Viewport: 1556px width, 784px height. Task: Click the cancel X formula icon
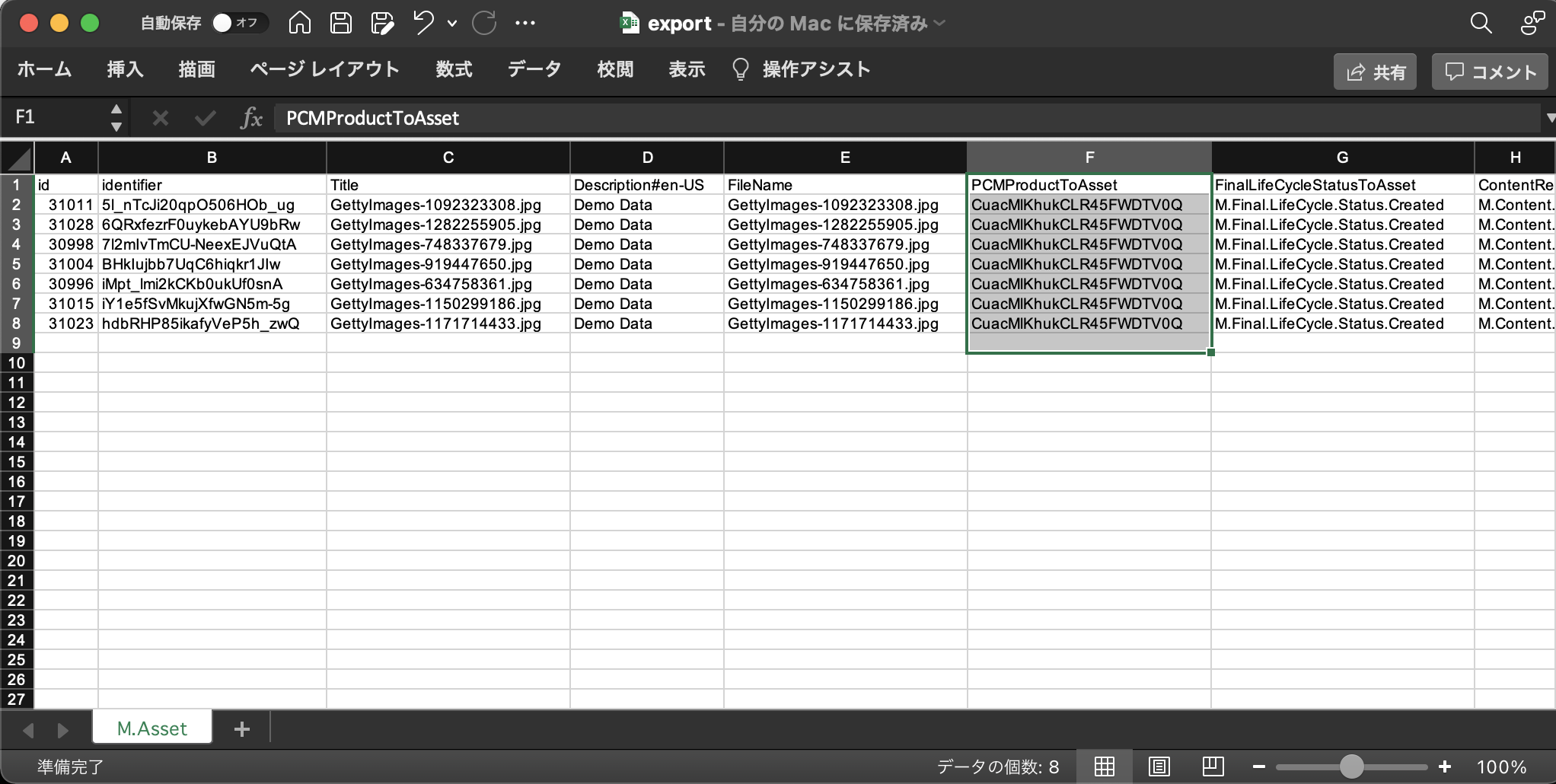(x=160, y=118)
